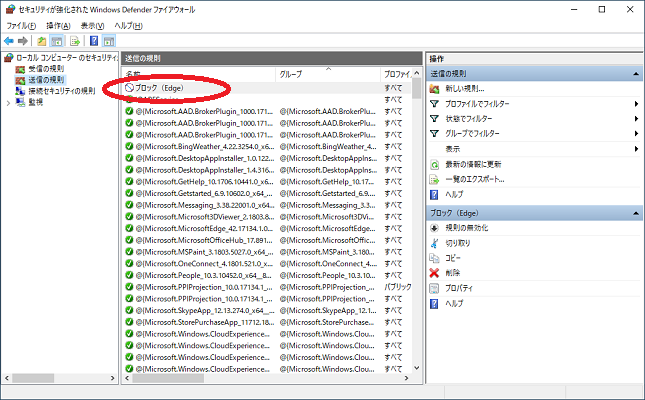Click the export icon beside 一覧のエクスポート
Viewport: 645px width, 400px height.
(434, 179)
